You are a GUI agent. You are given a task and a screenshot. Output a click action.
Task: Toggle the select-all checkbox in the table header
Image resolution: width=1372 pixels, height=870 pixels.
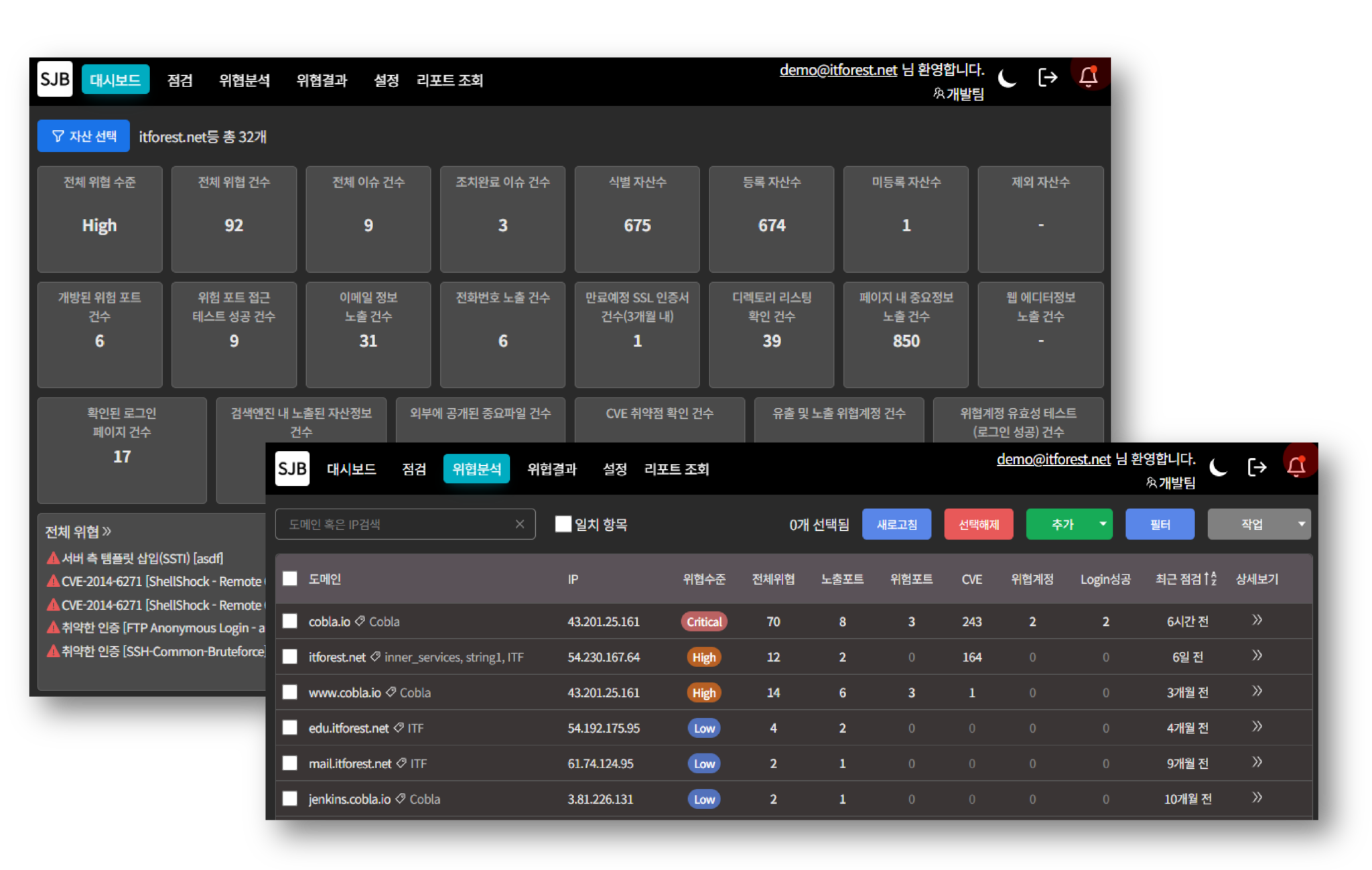[290, 578]
